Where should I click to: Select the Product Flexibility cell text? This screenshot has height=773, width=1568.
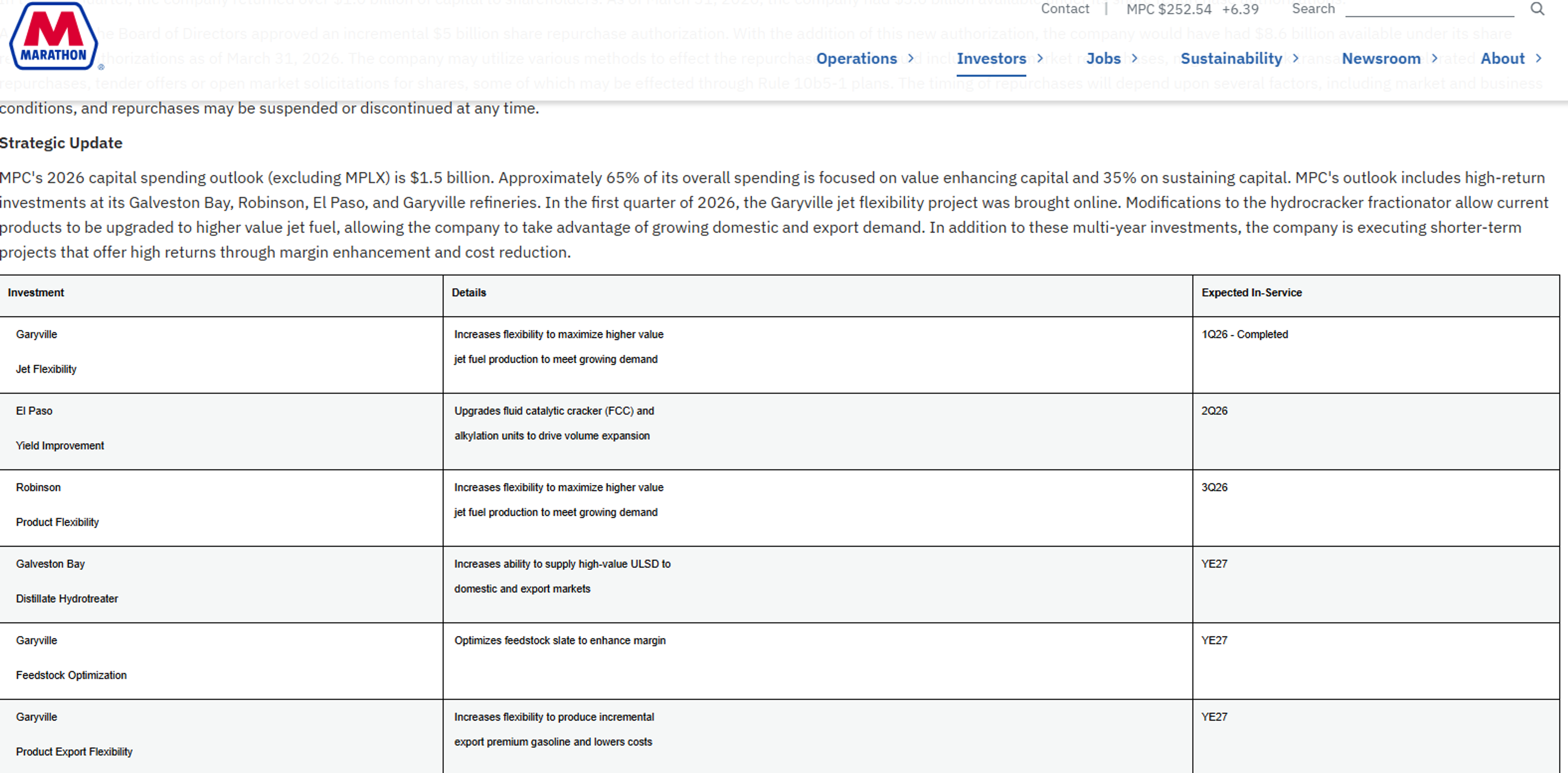57,522
